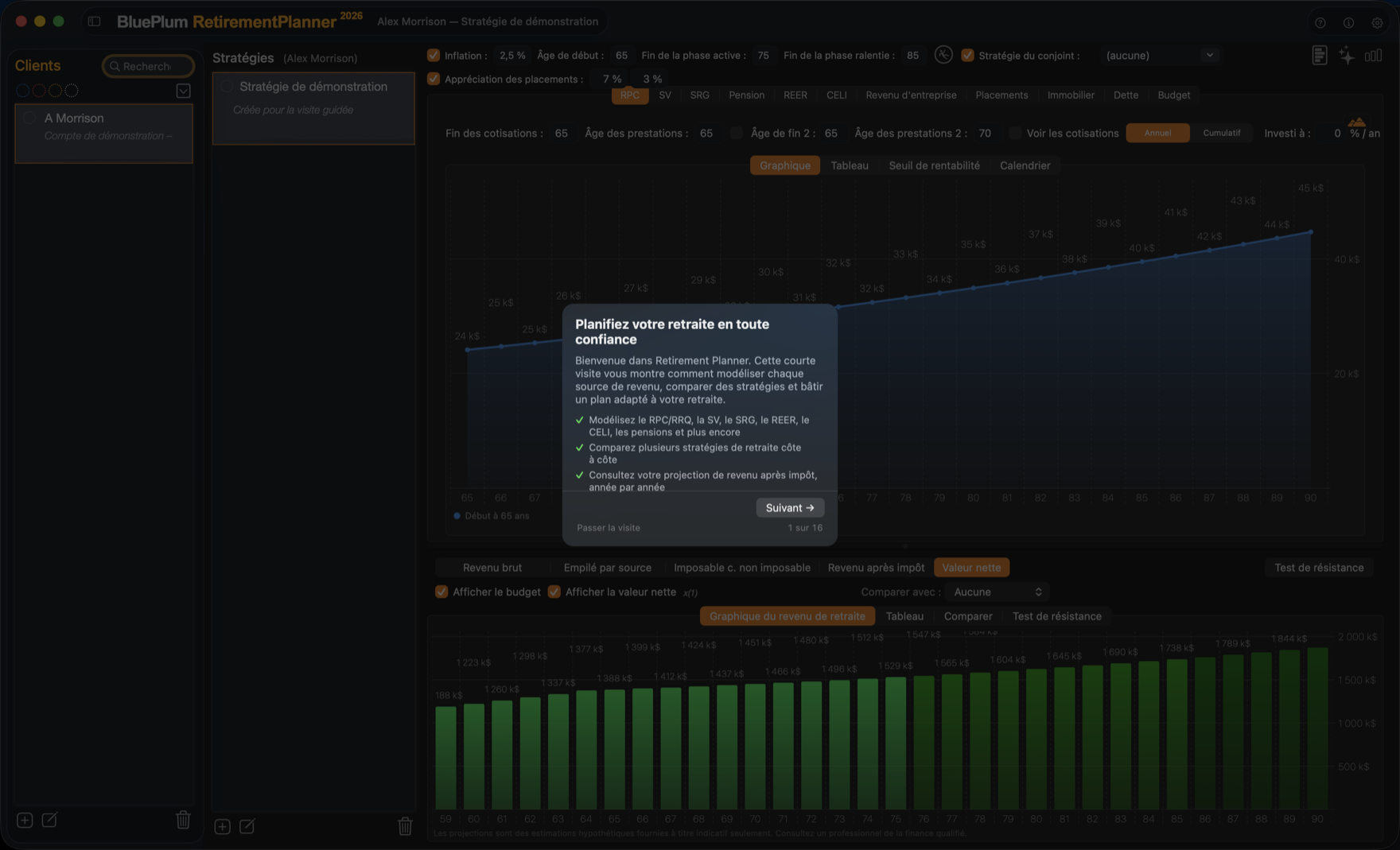This screenshot has width=1400, height=850.
Task: Enable the Âge de fin 2 checkbox
Action: coord(737,134)
